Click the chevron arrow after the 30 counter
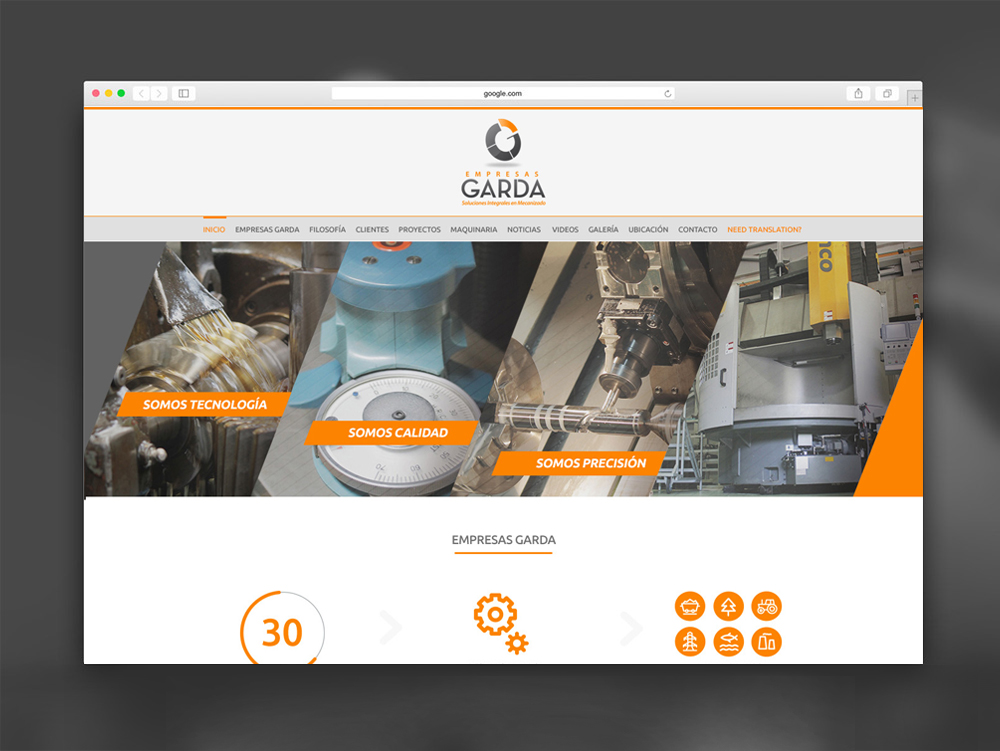 point(390,627)
